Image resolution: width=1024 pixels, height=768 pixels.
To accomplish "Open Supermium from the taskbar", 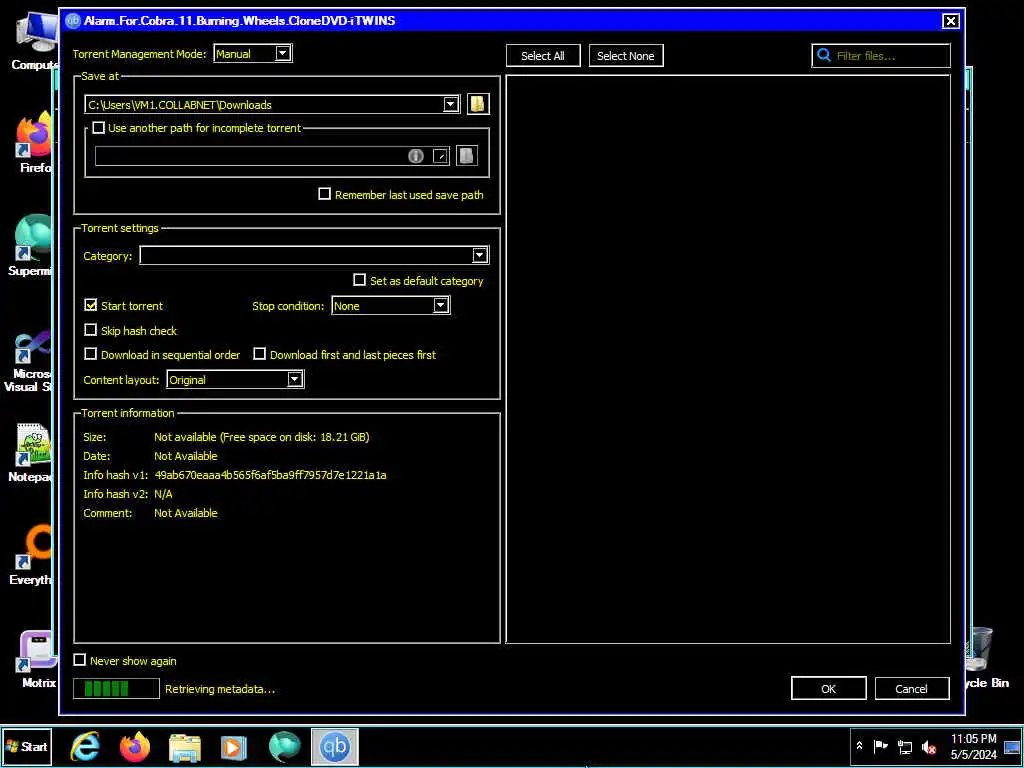I will pyautogui.click(x=285, y=746).
